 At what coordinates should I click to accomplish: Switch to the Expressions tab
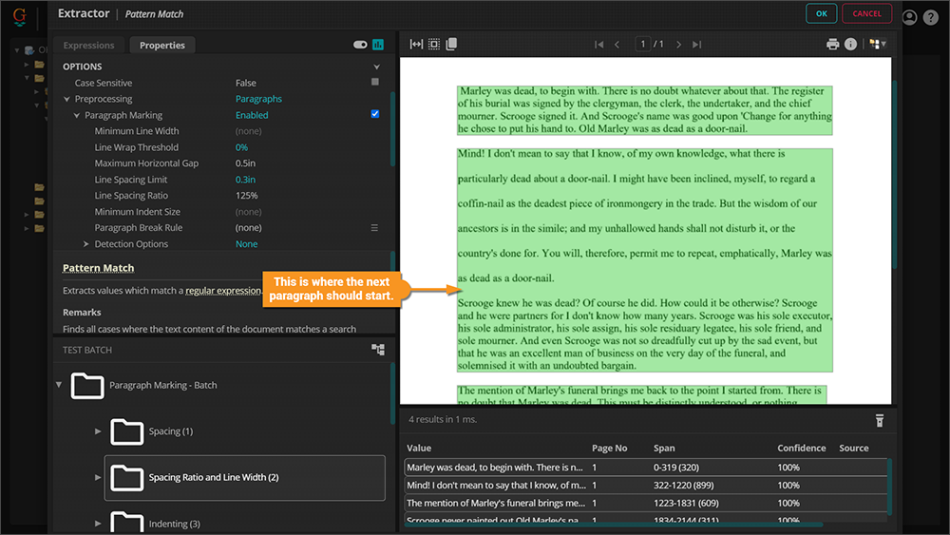pyautogui.click(x=88, y=45)
